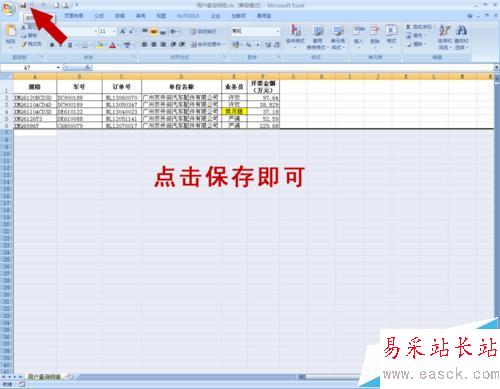Click the increase indent icon
Viewport: 500px width, 389px height.
(182, 44)
